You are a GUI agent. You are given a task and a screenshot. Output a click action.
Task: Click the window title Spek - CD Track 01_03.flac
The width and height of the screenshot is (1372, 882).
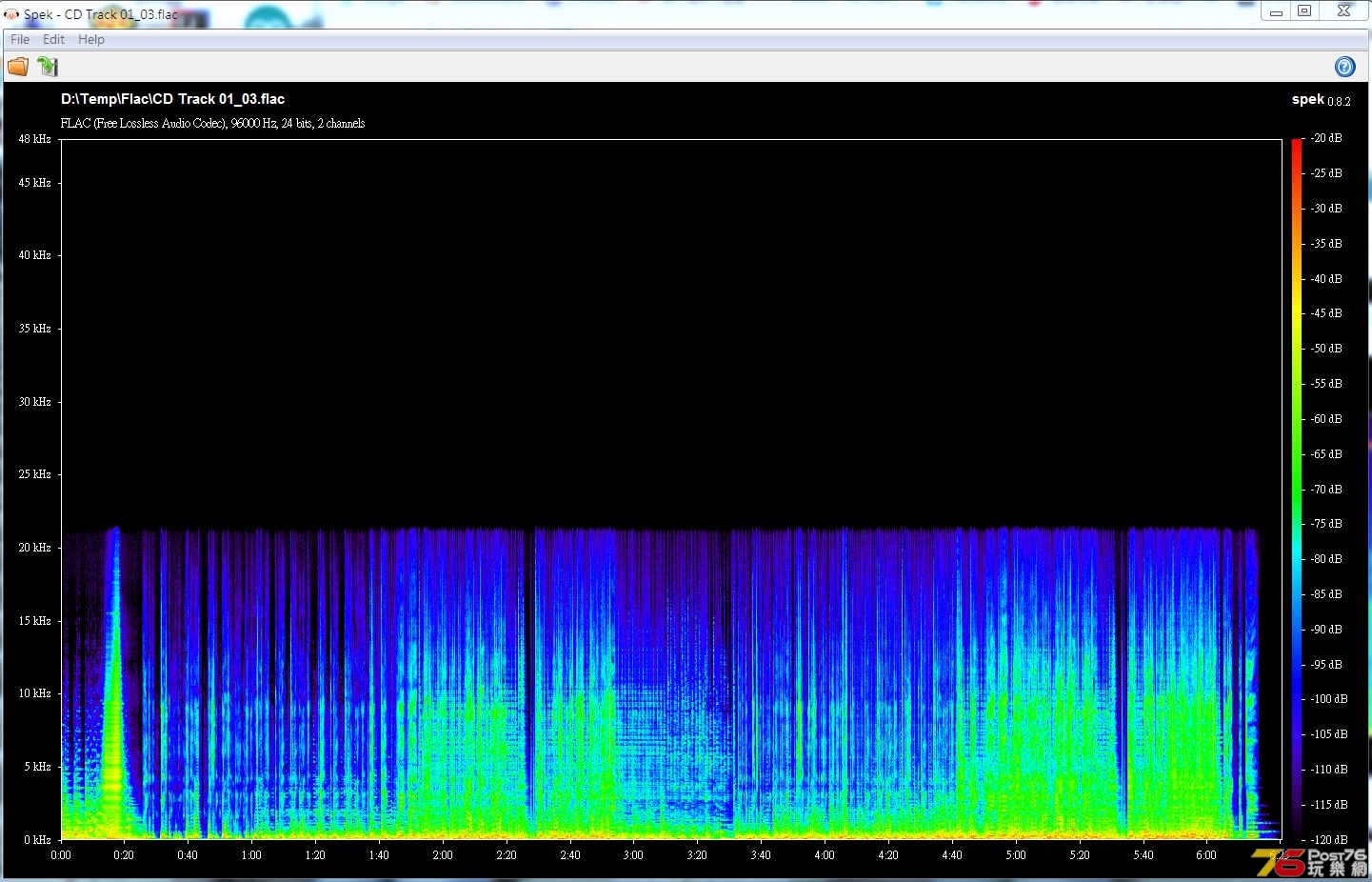coord(101,14)
